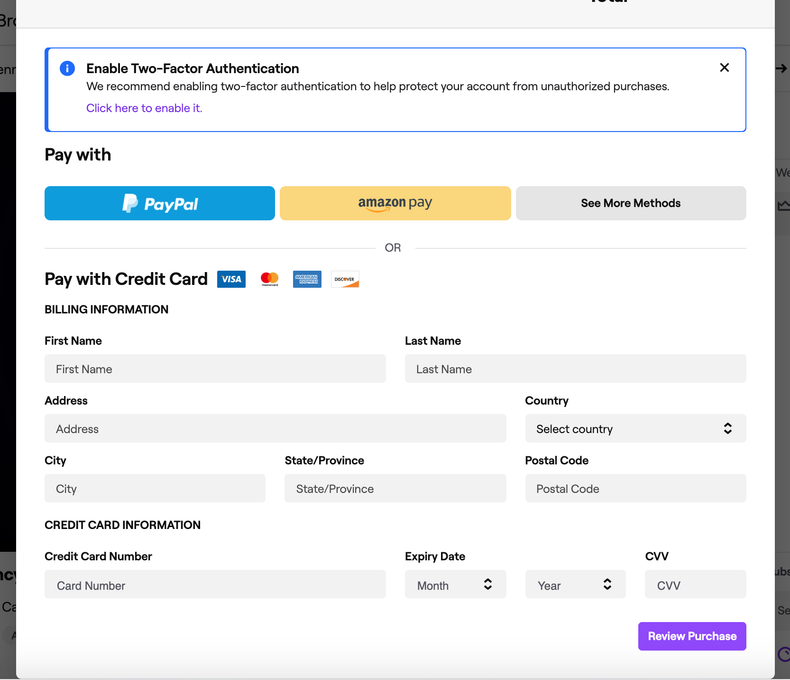Focus the CVV input field
790x680 pixels.
(x=695, y=585)
